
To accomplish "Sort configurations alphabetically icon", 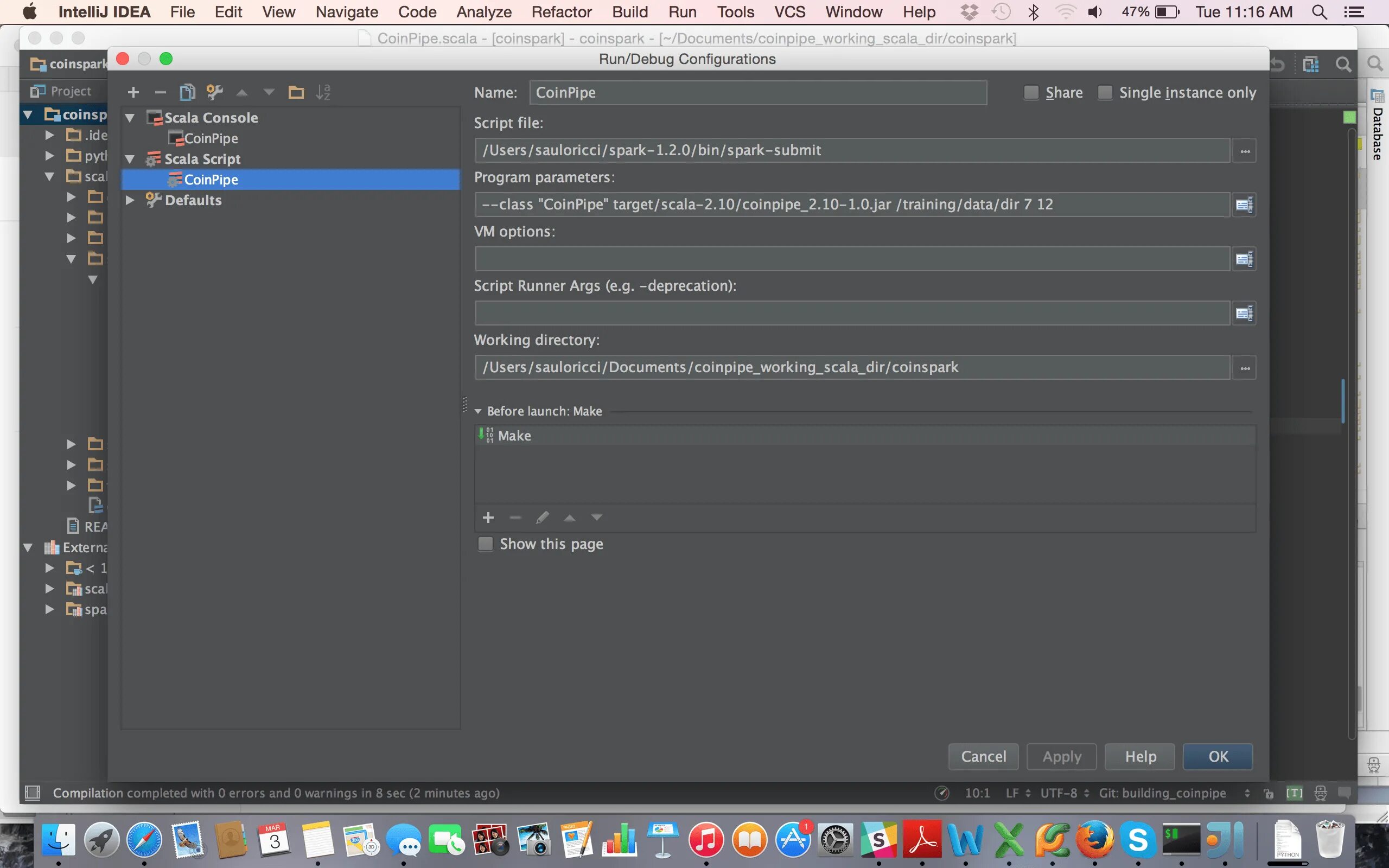I will click(323, 92).
